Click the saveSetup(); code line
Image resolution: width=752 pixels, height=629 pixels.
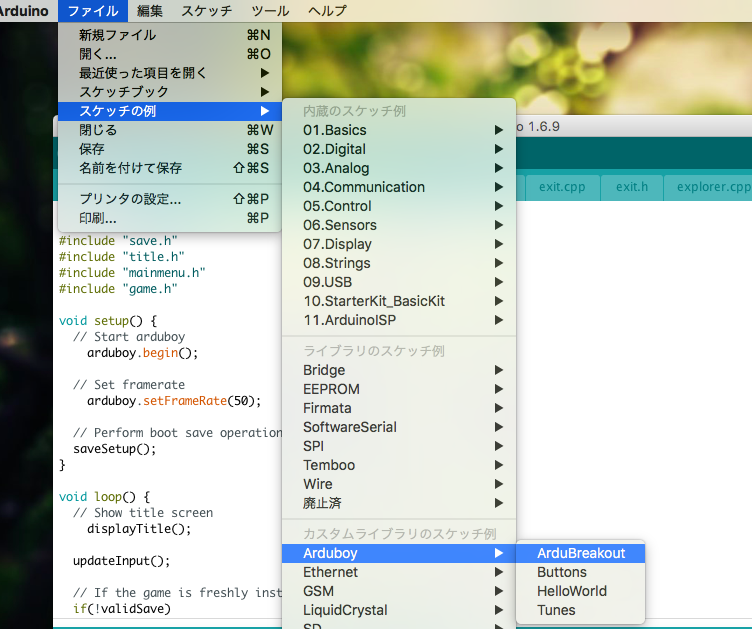115,449
